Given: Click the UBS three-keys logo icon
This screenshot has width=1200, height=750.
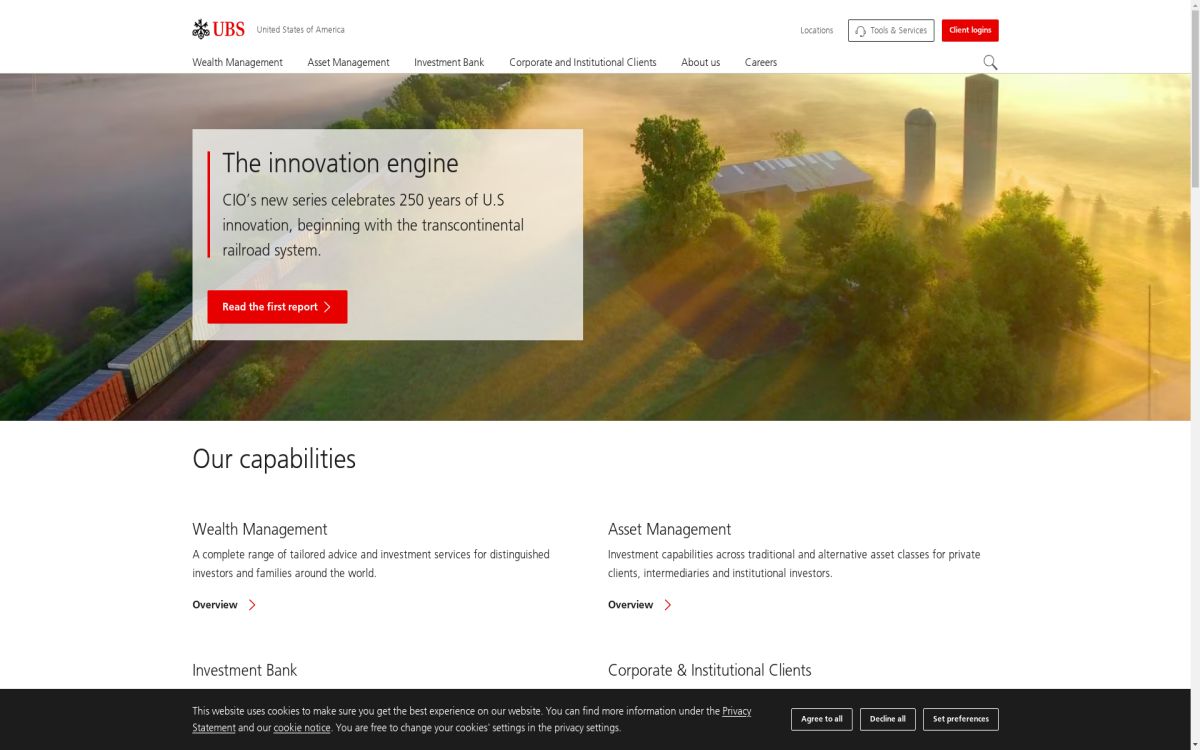Looking at the screenshot, I should click(x=200, y=29).
